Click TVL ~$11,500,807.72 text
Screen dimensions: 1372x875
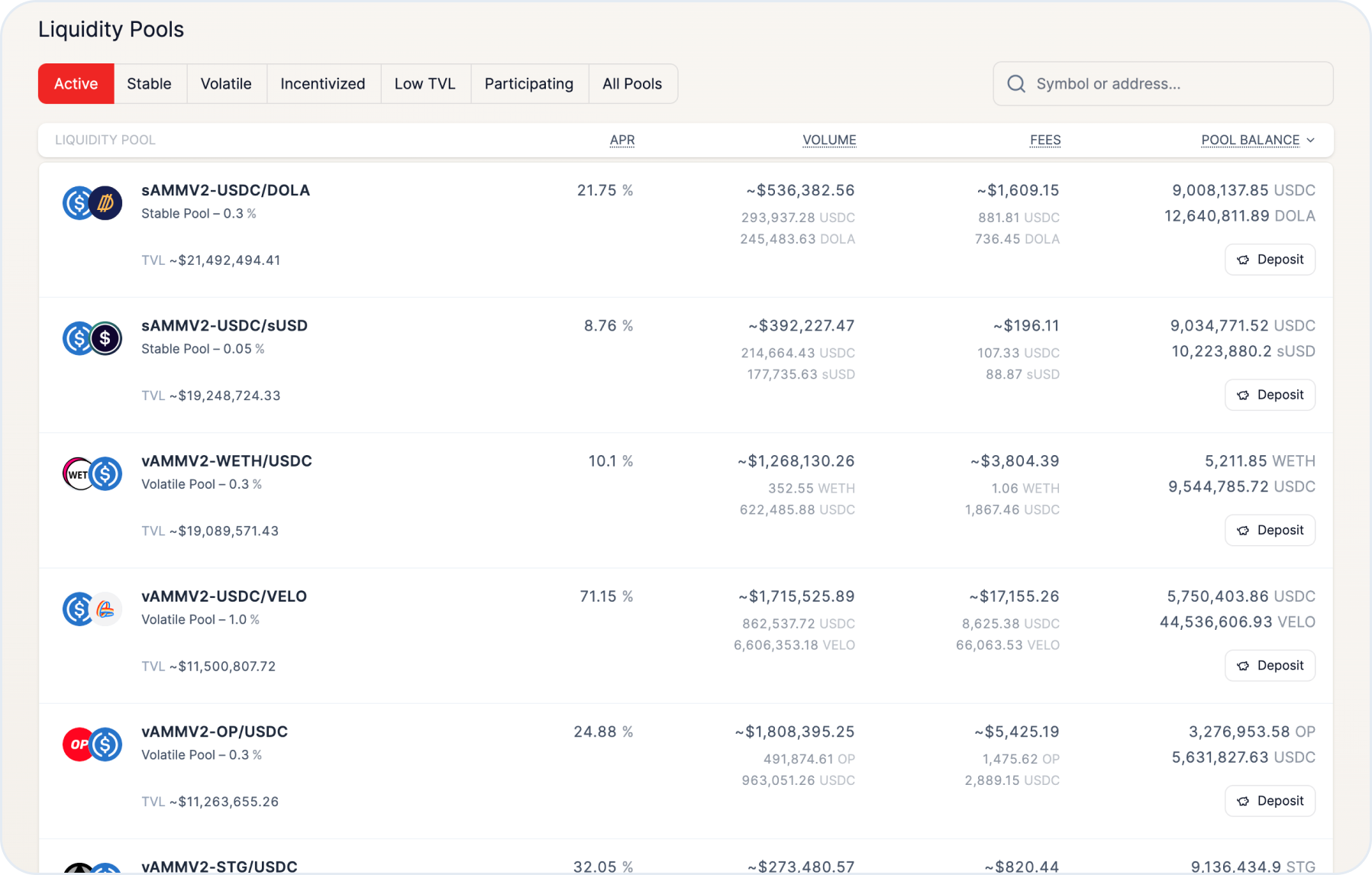pos(208,667)
